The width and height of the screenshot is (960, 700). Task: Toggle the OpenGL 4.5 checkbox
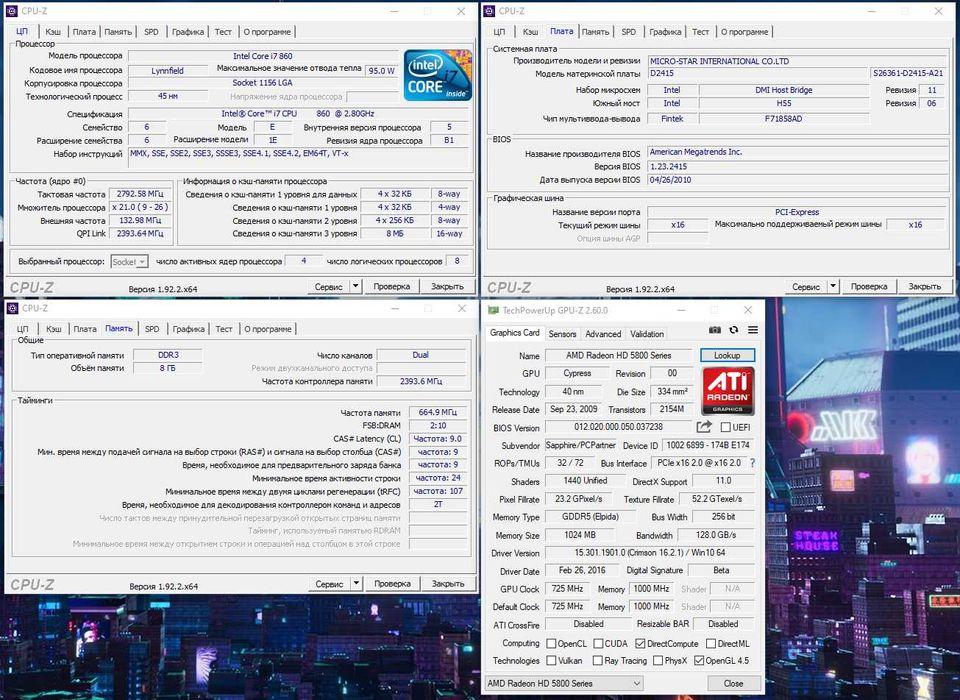click(699, 661)
